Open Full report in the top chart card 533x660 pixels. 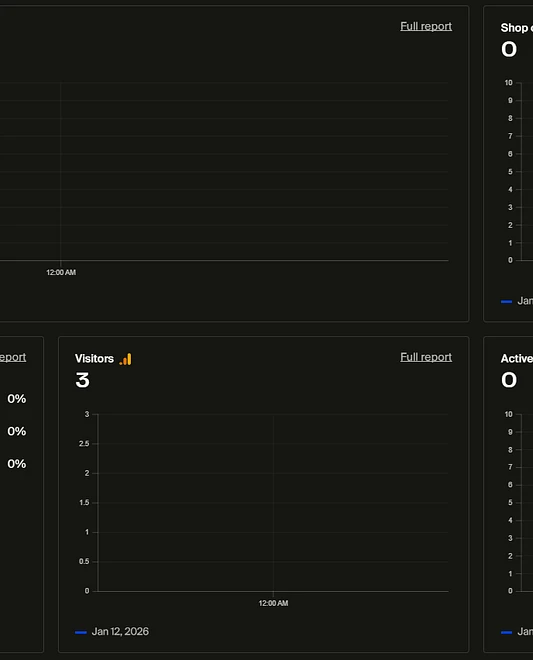tap(426, 26)
